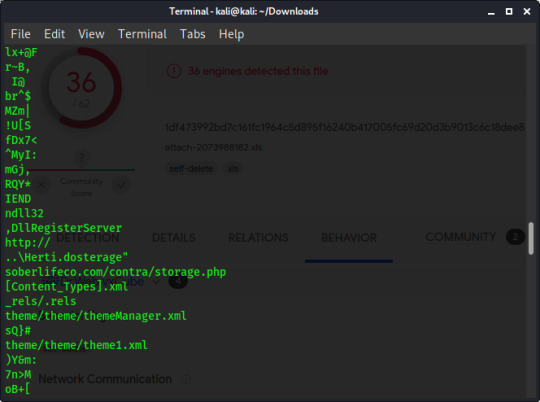Minimize the Terminal window
The image size is (540, 402).
click(x=491, y=12)
